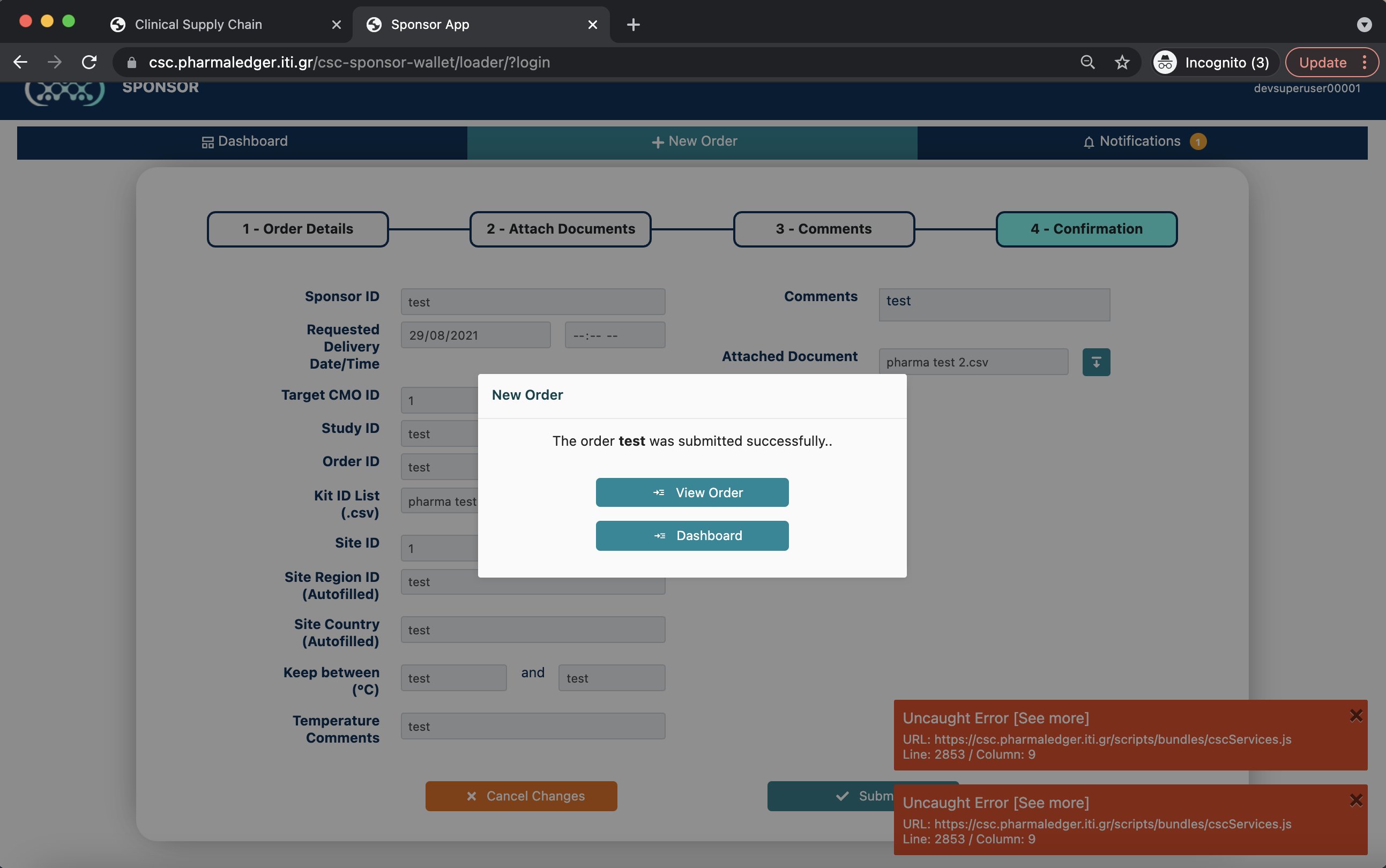Open the zoom magnifier in address bar
This screenshot has width=1386, height=868.
point(1087,62)
